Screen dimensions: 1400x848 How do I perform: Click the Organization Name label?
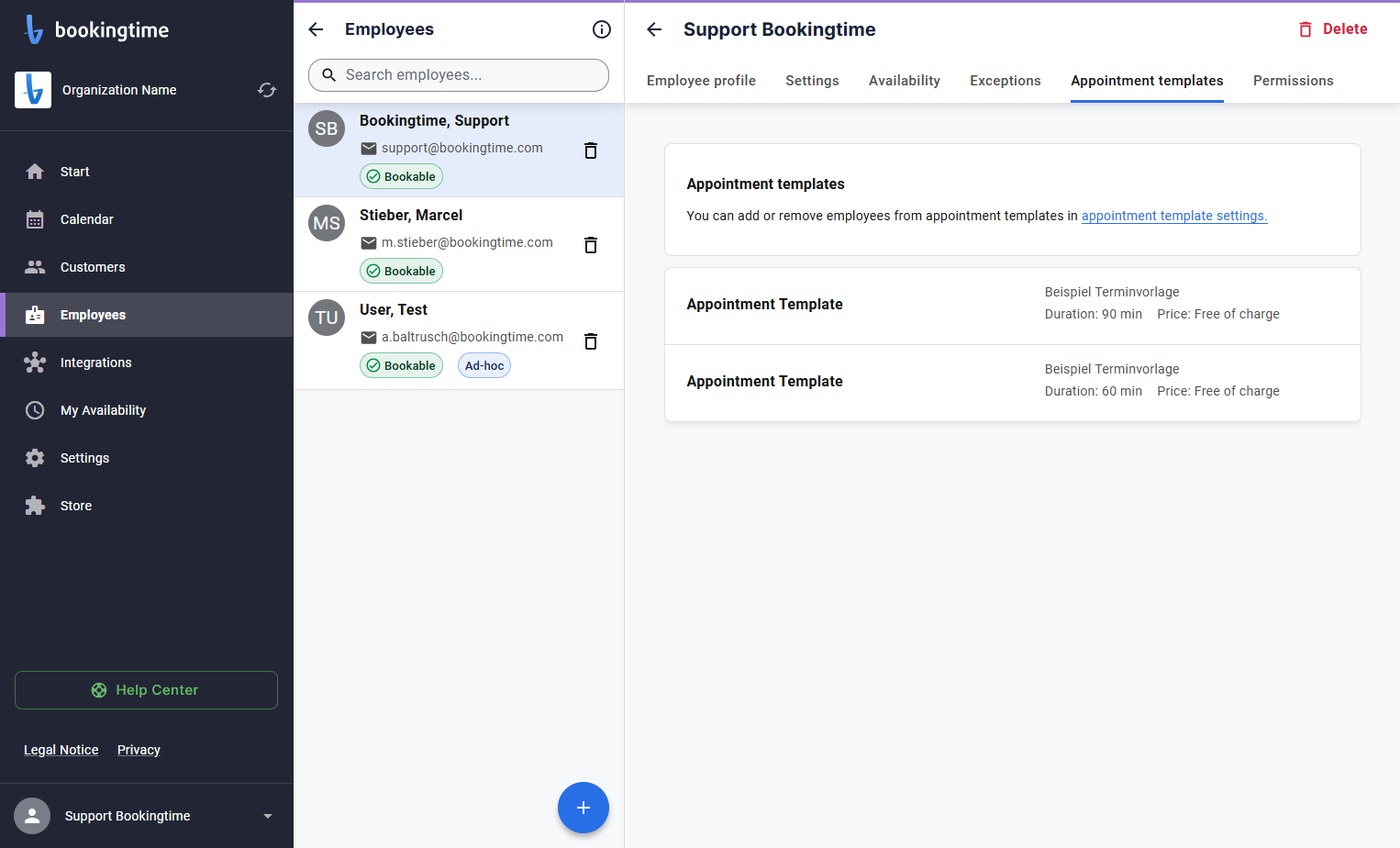pos(119,90)
